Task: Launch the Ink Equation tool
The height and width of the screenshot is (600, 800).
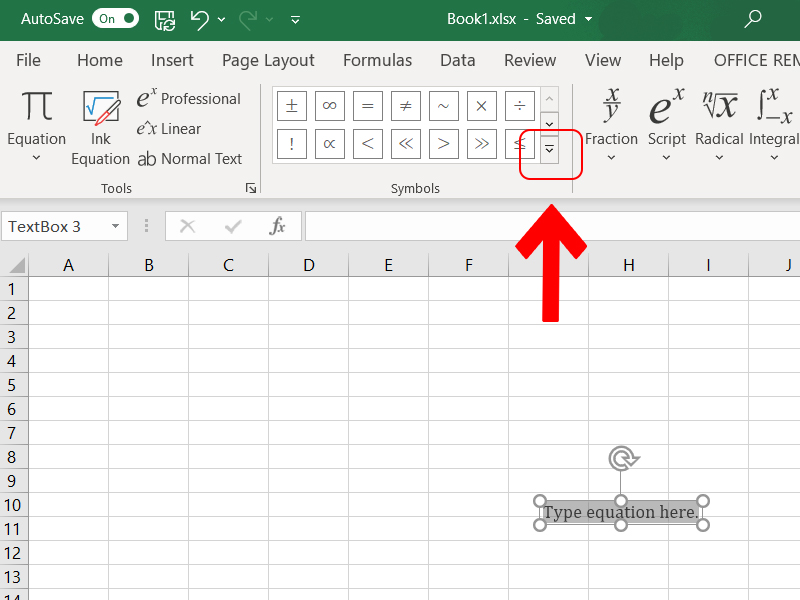Action: [x=100, y=108]
